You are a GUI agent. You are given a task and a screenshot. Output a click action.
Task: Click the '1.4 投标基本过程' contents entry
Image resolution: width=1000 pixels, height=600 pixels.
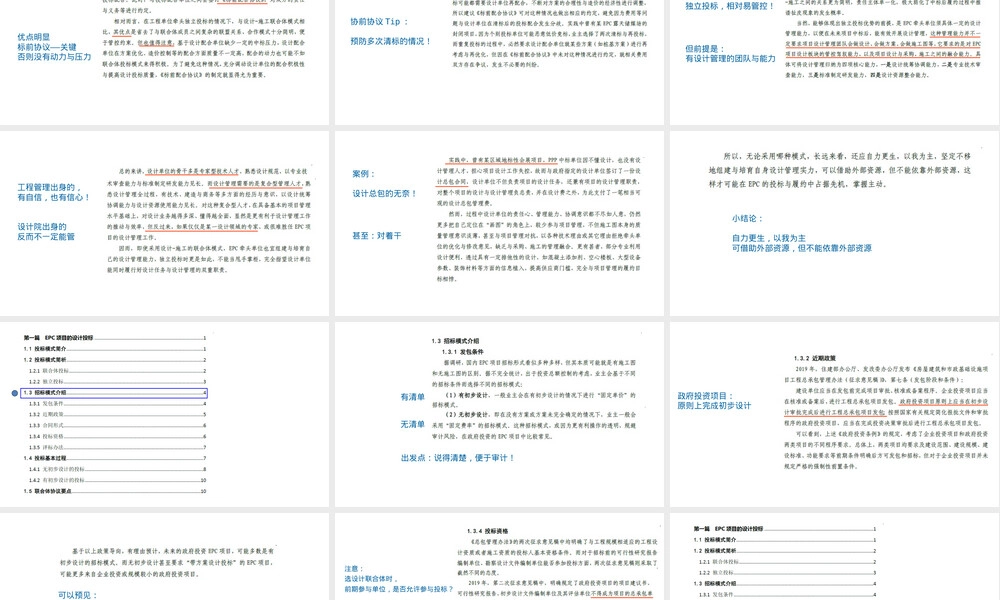[x=114, y=458]
